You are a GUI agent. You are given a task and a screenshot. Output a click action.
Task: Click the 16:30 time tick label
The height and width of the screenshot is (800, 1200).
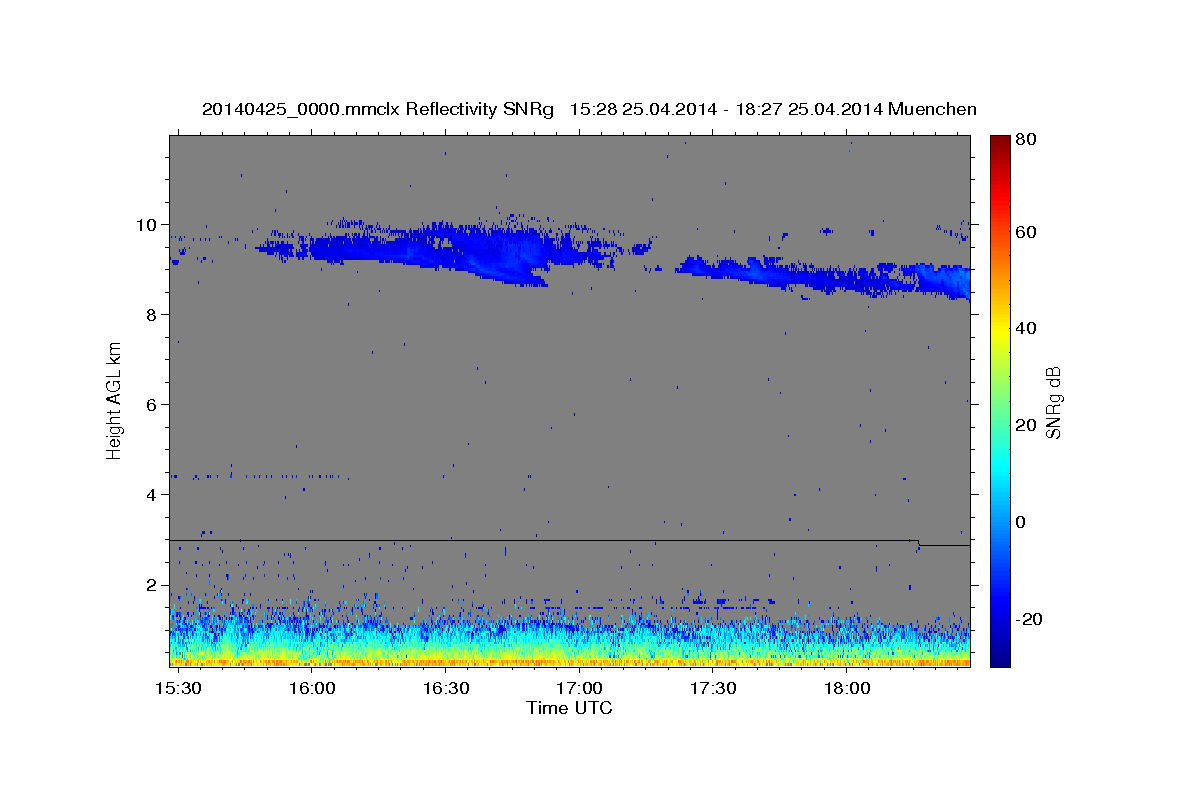click(445, 689)
